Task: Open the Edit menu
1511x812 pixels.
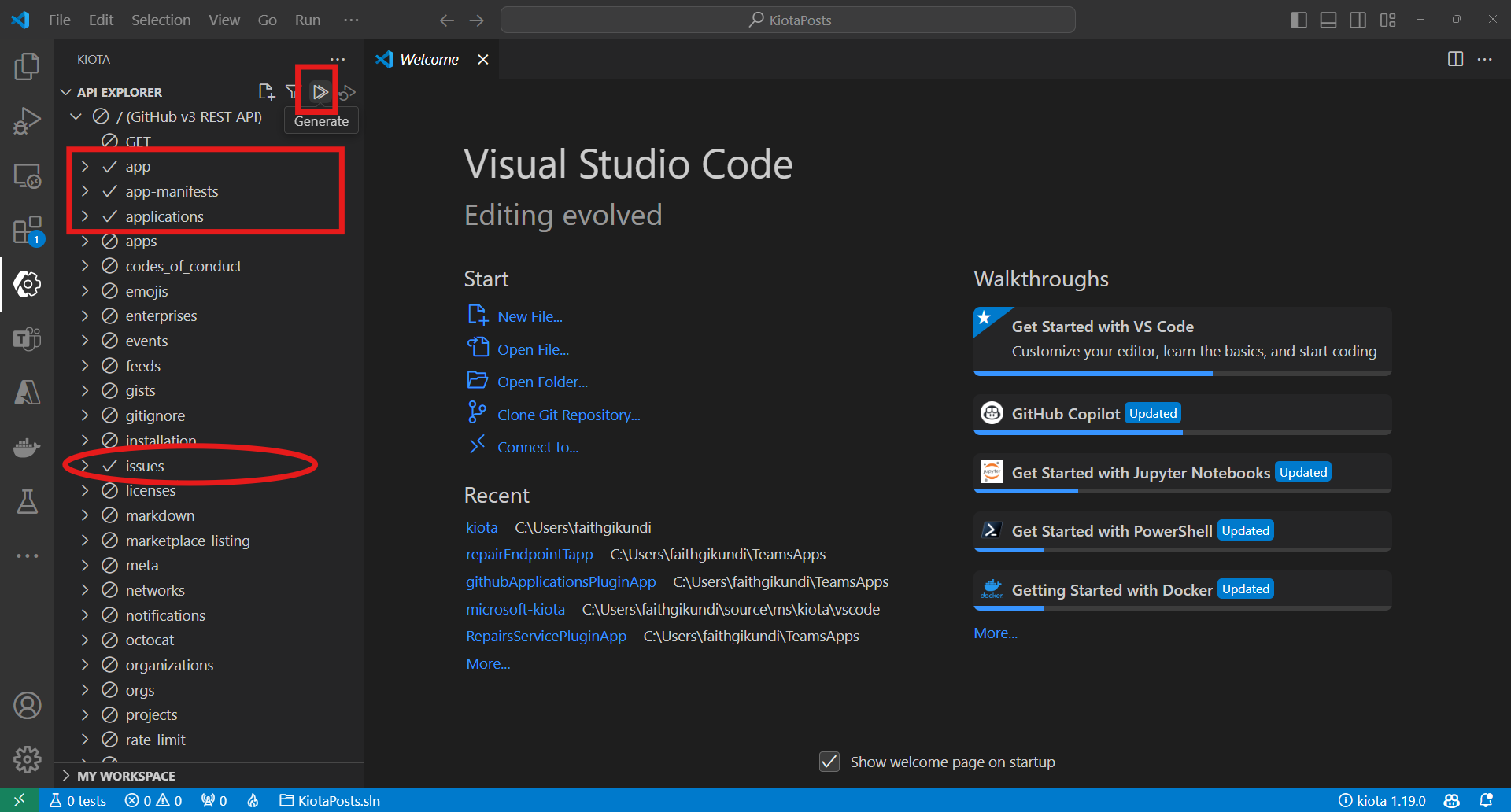Action: pyautogui.click(x=101, y=20)
